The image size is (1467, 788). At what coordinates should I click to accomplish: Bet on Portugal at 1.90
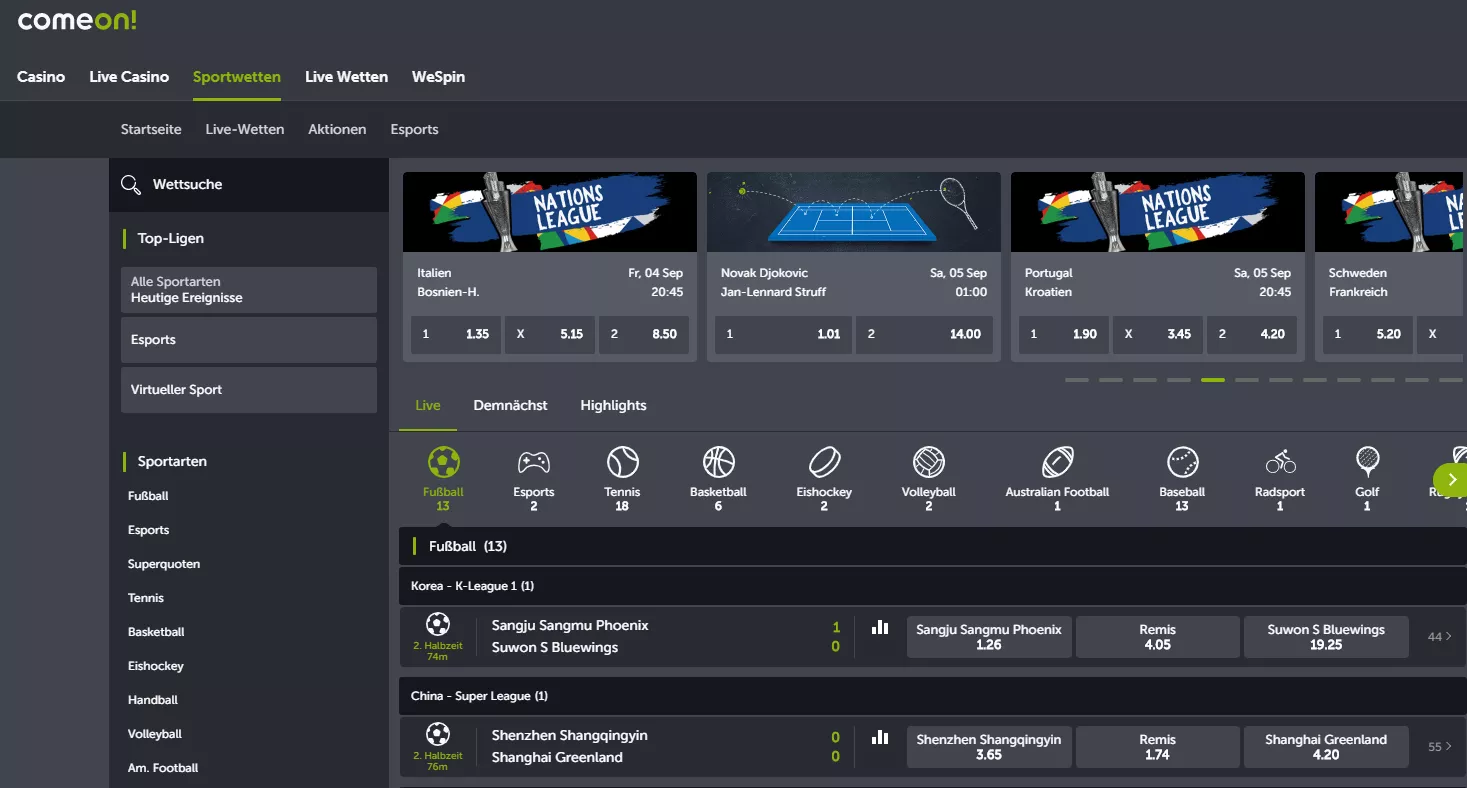[x=1064, y=335]
